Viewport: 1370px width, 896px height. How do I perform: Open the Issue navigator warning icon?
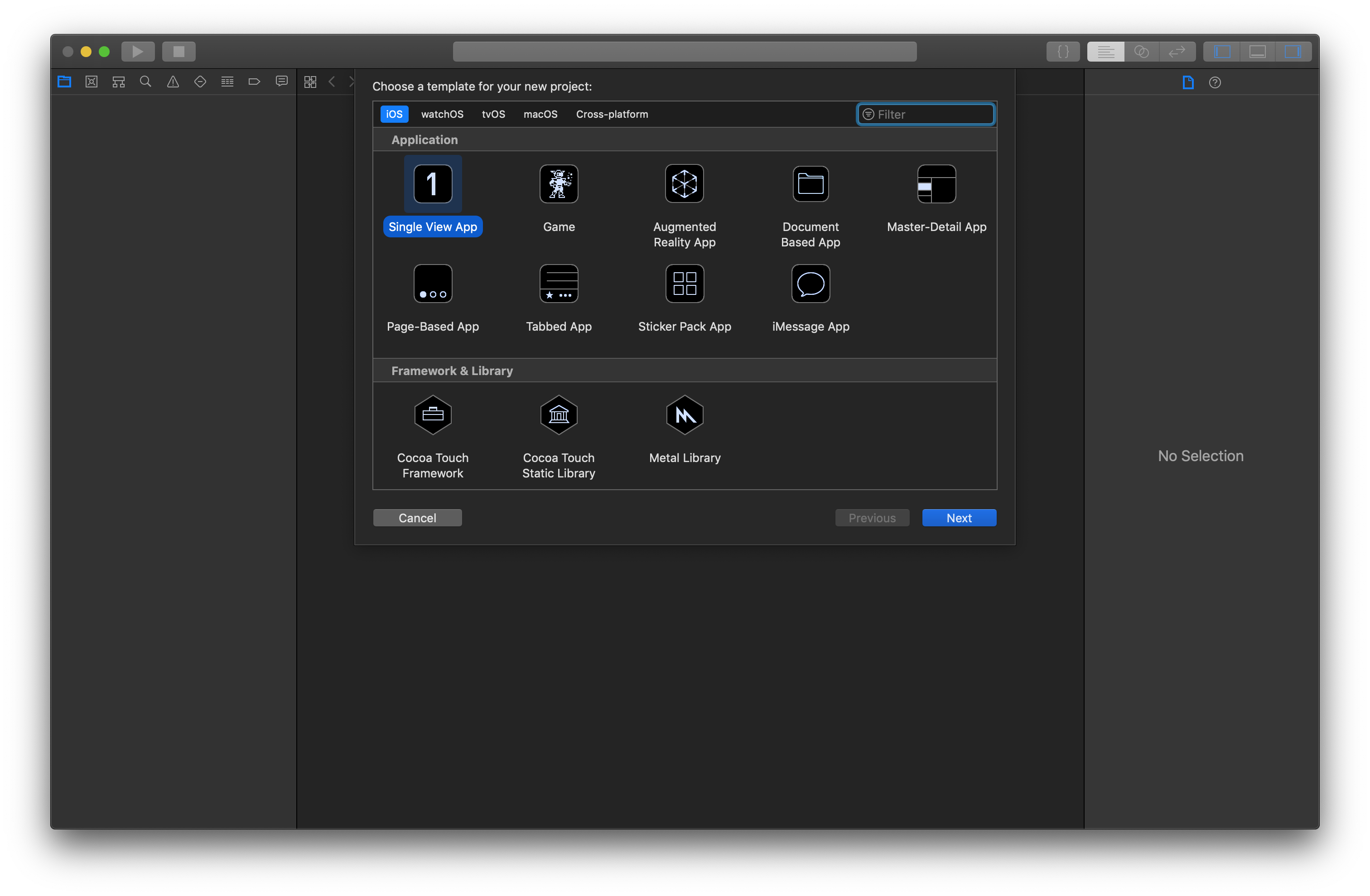coord(173,82)
